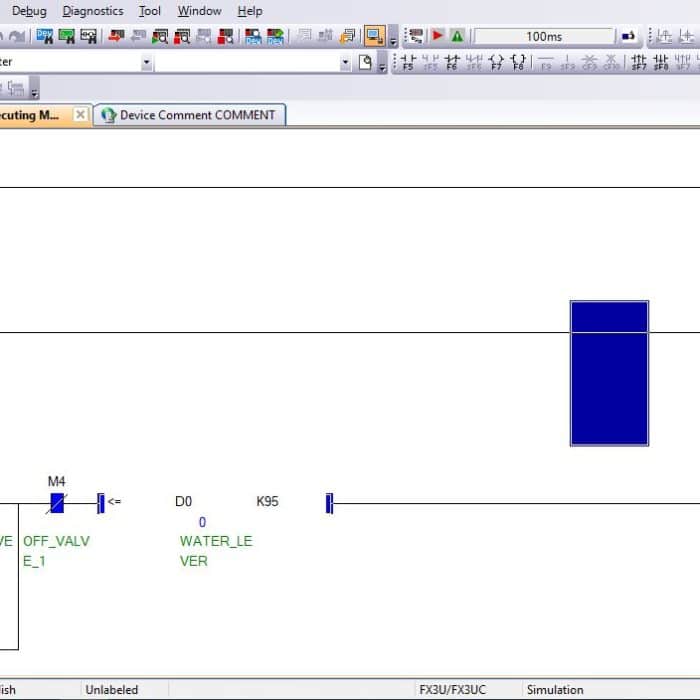This screenshot has width=700, height=700.
Task: Insert open contact with F5 icon
Action: tap(408, 62)
